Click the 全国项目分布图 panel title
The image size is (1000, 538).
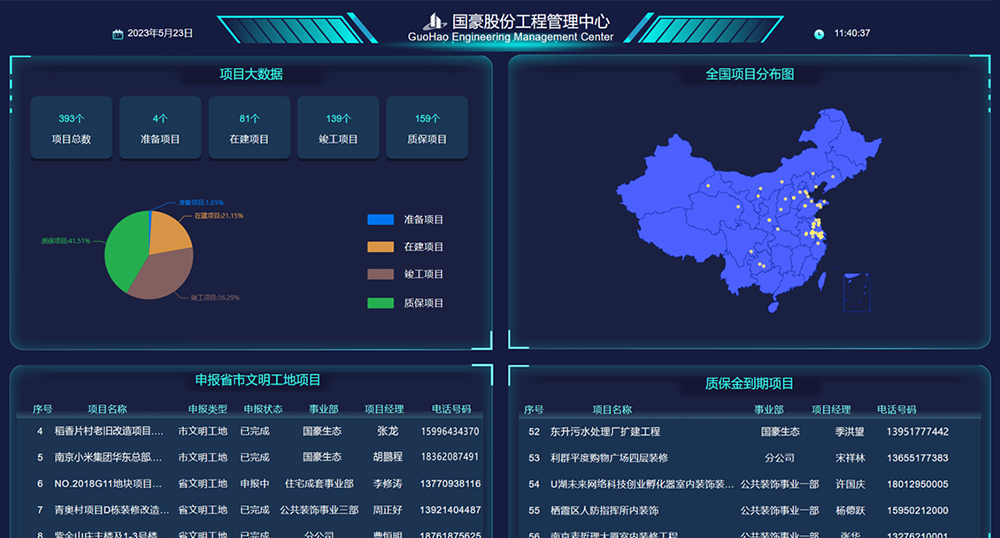tap(750, 74)
